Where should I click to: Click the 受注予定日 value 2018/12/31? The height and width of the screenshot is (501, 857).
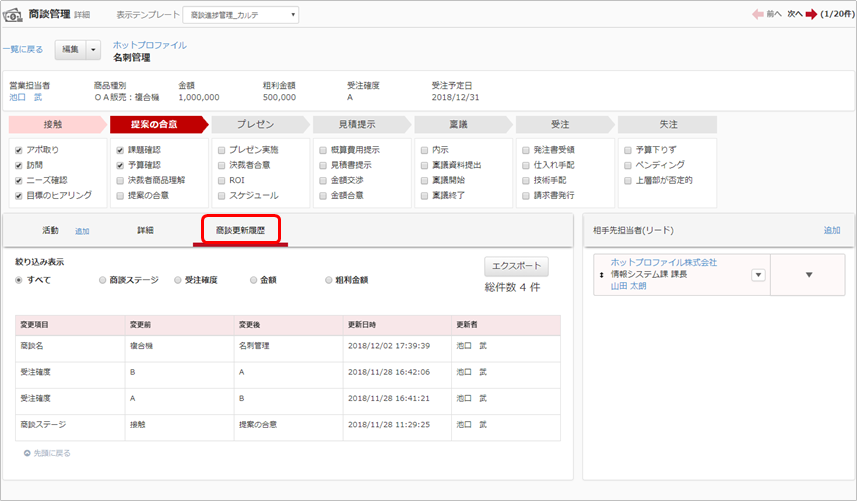coord(455,97)
